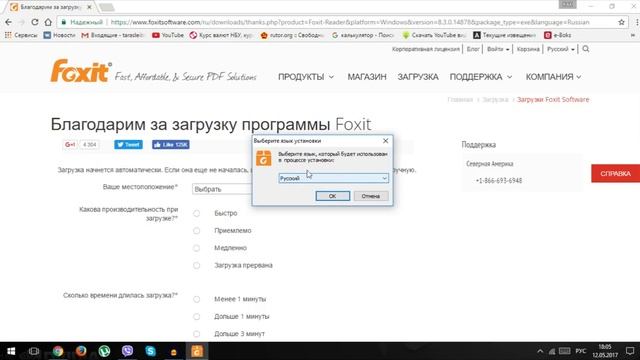The image size is (640, 360).
Task: Open the Текущие извещения bookmark
Action: (x=504, y=35)
